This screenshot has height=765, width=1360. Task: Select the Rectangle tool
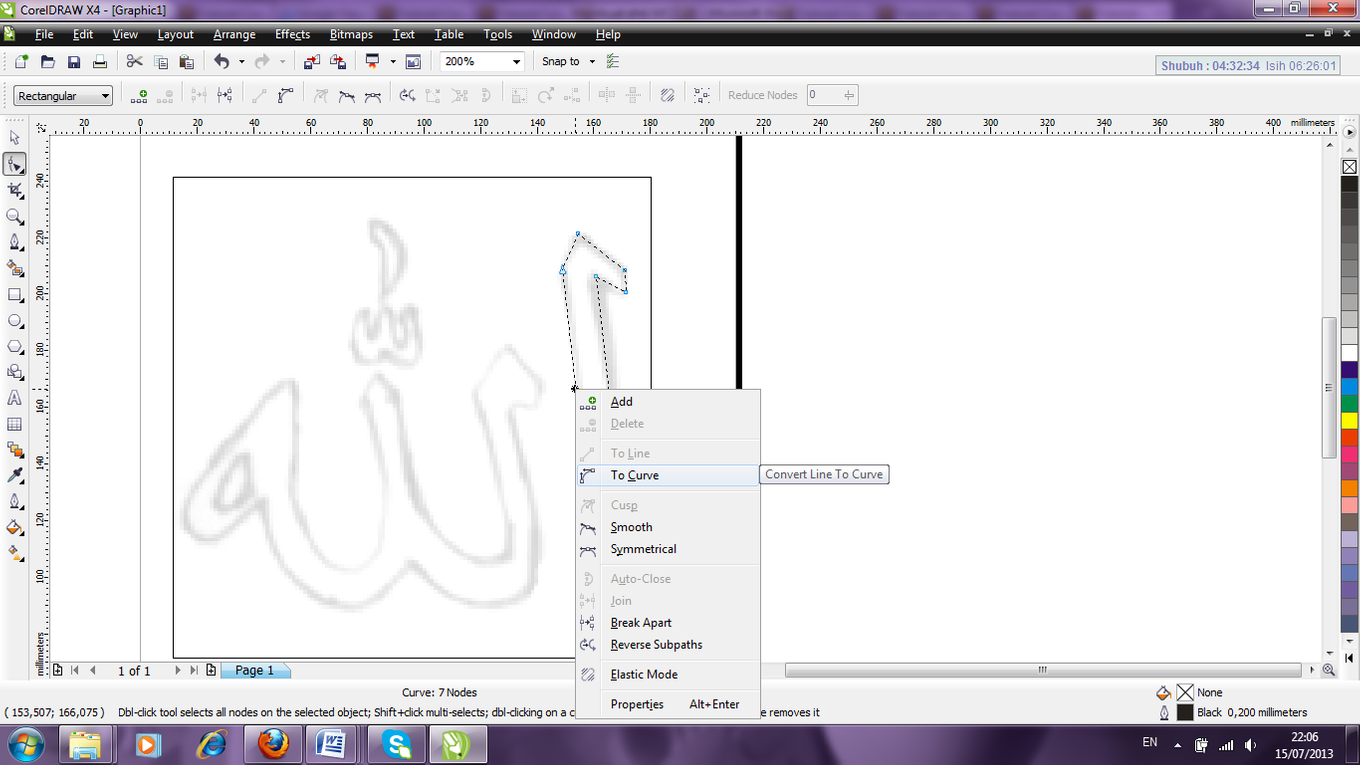13,294
